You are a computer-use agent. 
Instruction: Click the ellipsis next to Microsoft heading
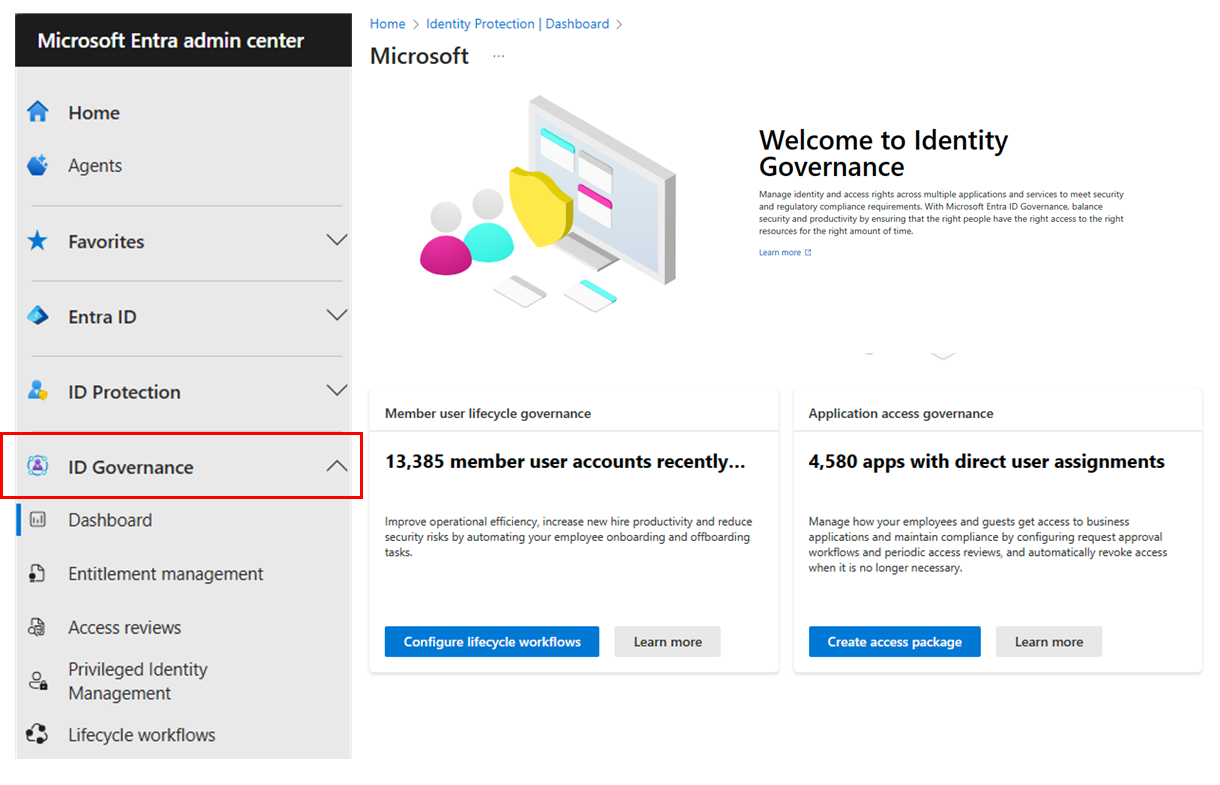(497, 57)
